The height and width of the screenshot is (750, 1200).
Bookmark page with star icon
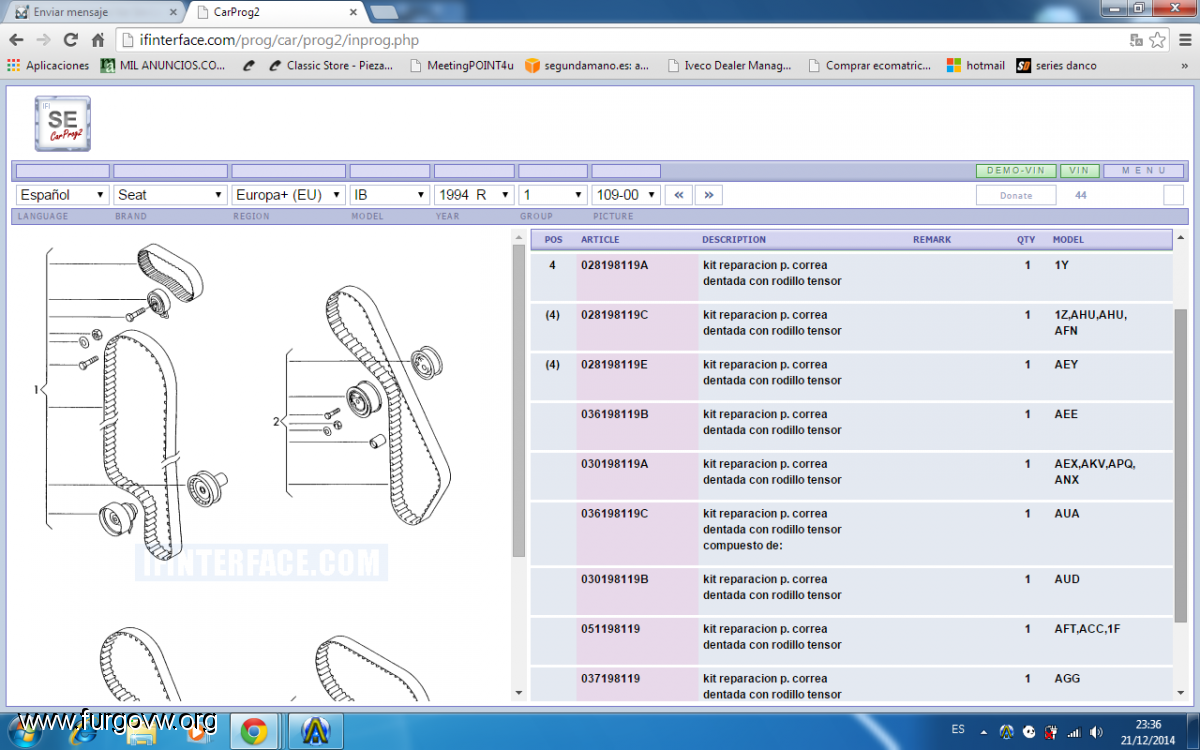pos(1158,40)
